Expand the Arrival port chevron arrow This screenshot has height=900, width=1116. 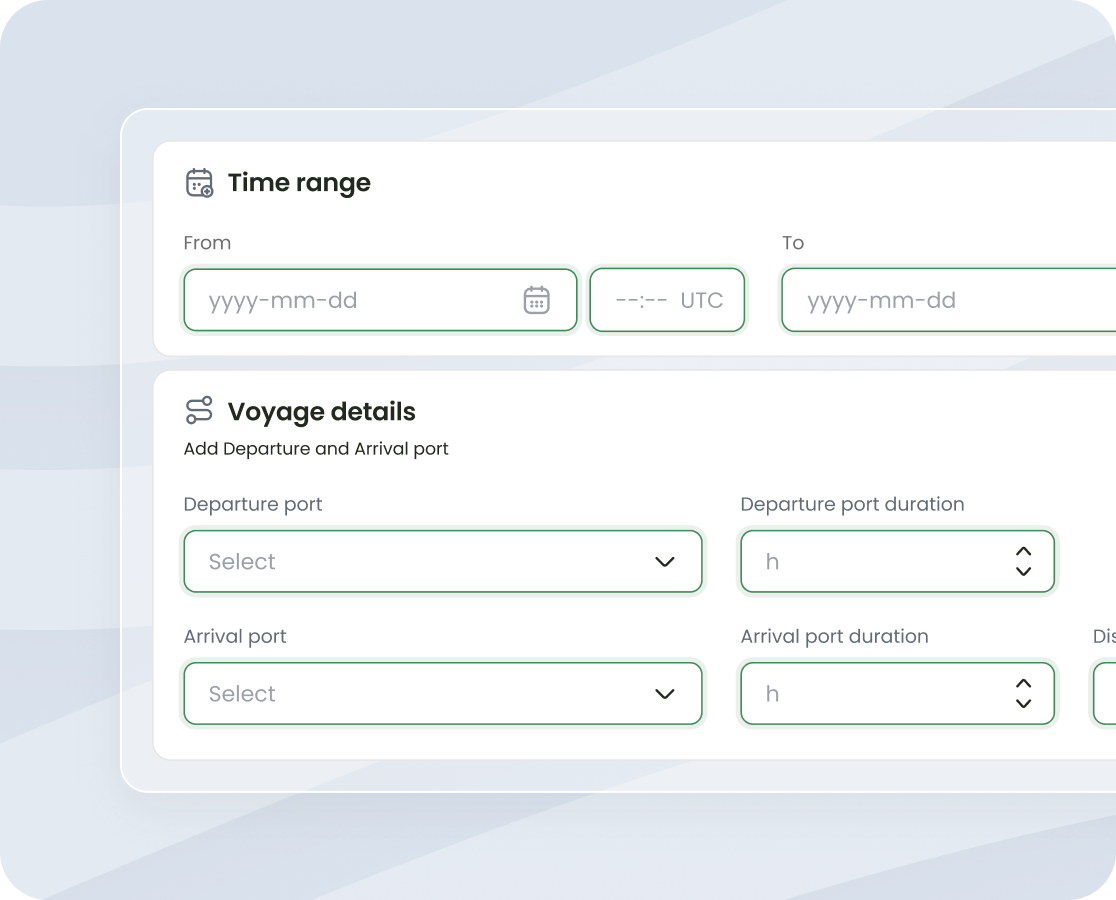(665, 694)
